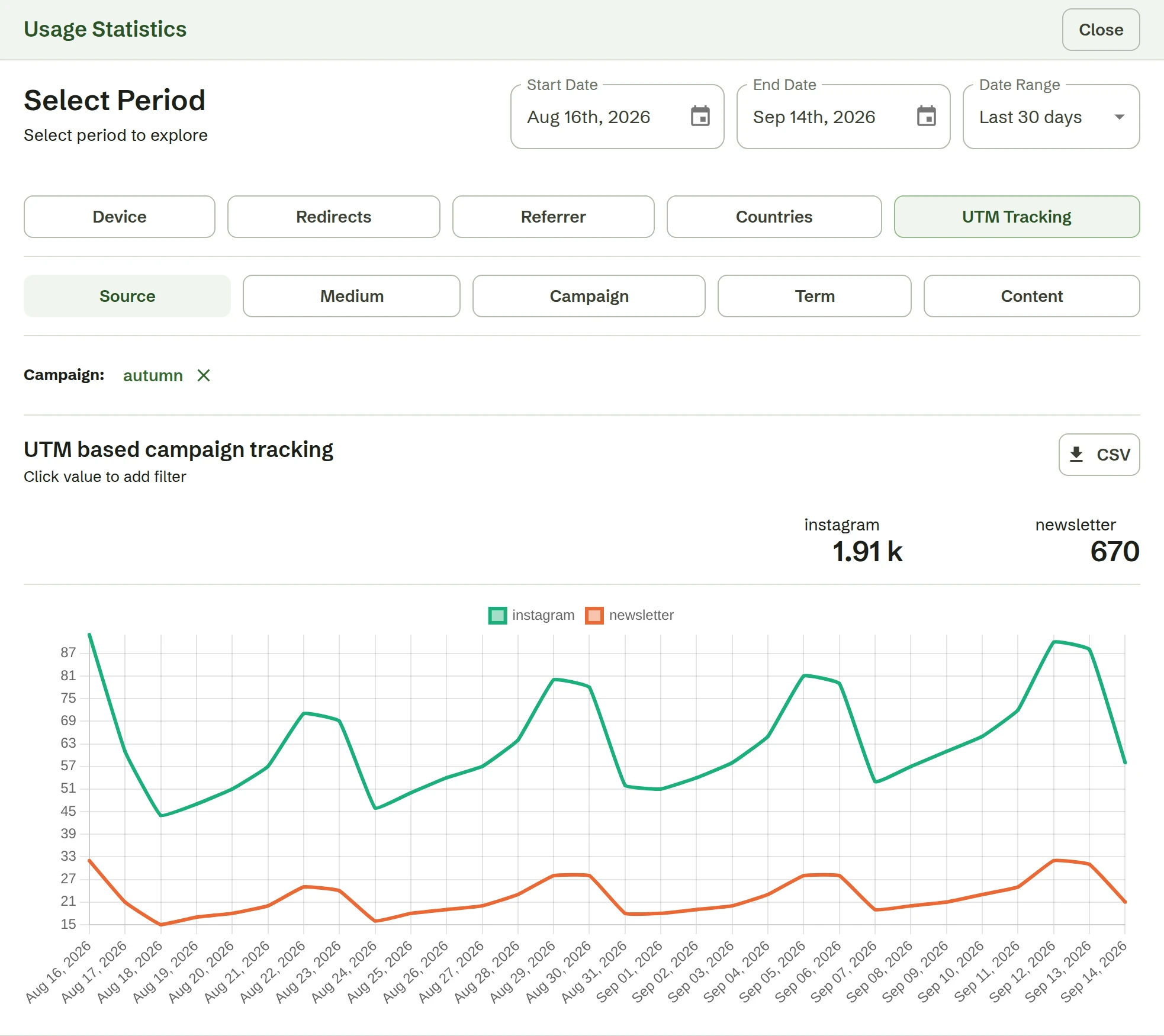Image resolution: width=1164 pixels, height=1036 pixels.
Task: Click the Campaign: filter label
Action: click(x=64, y=375)
